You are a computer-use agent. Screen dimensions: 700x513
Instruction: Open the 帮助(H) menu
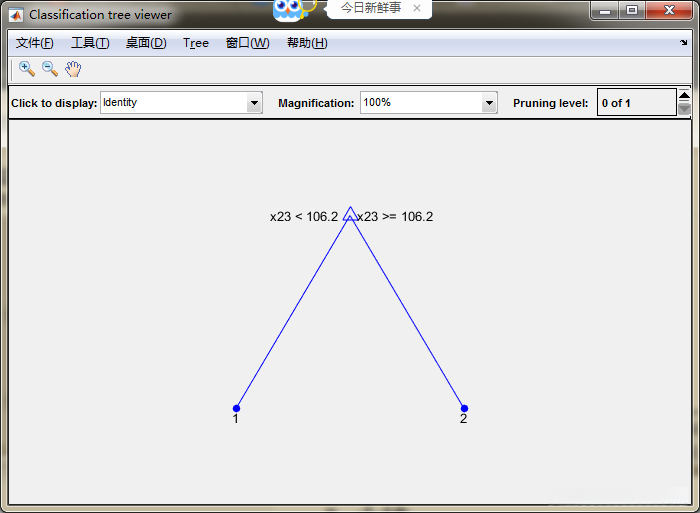coord(307,43)
